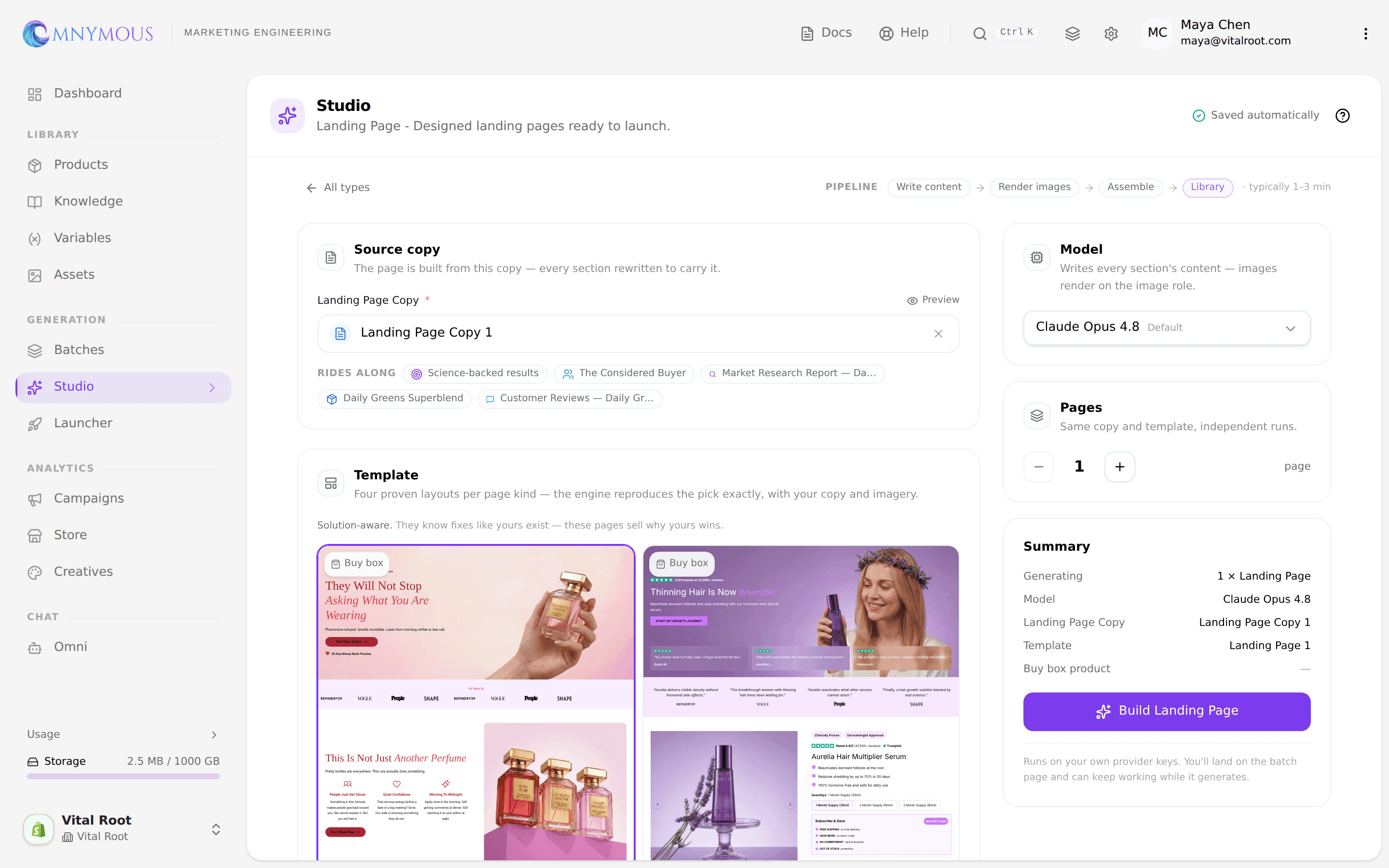Click the Landing Page Copy 1 field
The width and height of the screenshot is (1389, 868).
coord(638,334)
